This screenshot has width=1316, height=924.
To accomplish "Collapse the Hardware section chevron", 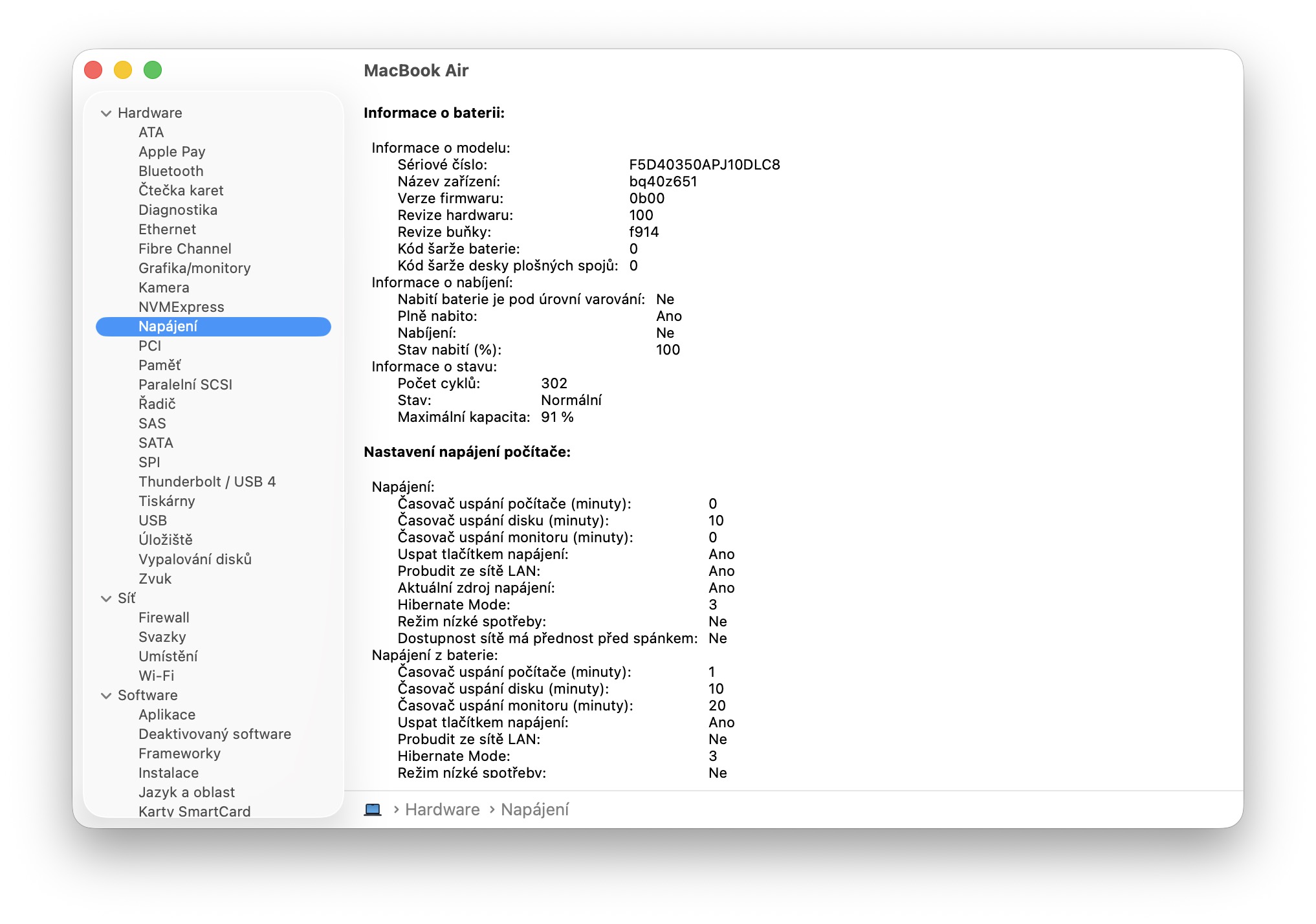I will click(106, 113).
